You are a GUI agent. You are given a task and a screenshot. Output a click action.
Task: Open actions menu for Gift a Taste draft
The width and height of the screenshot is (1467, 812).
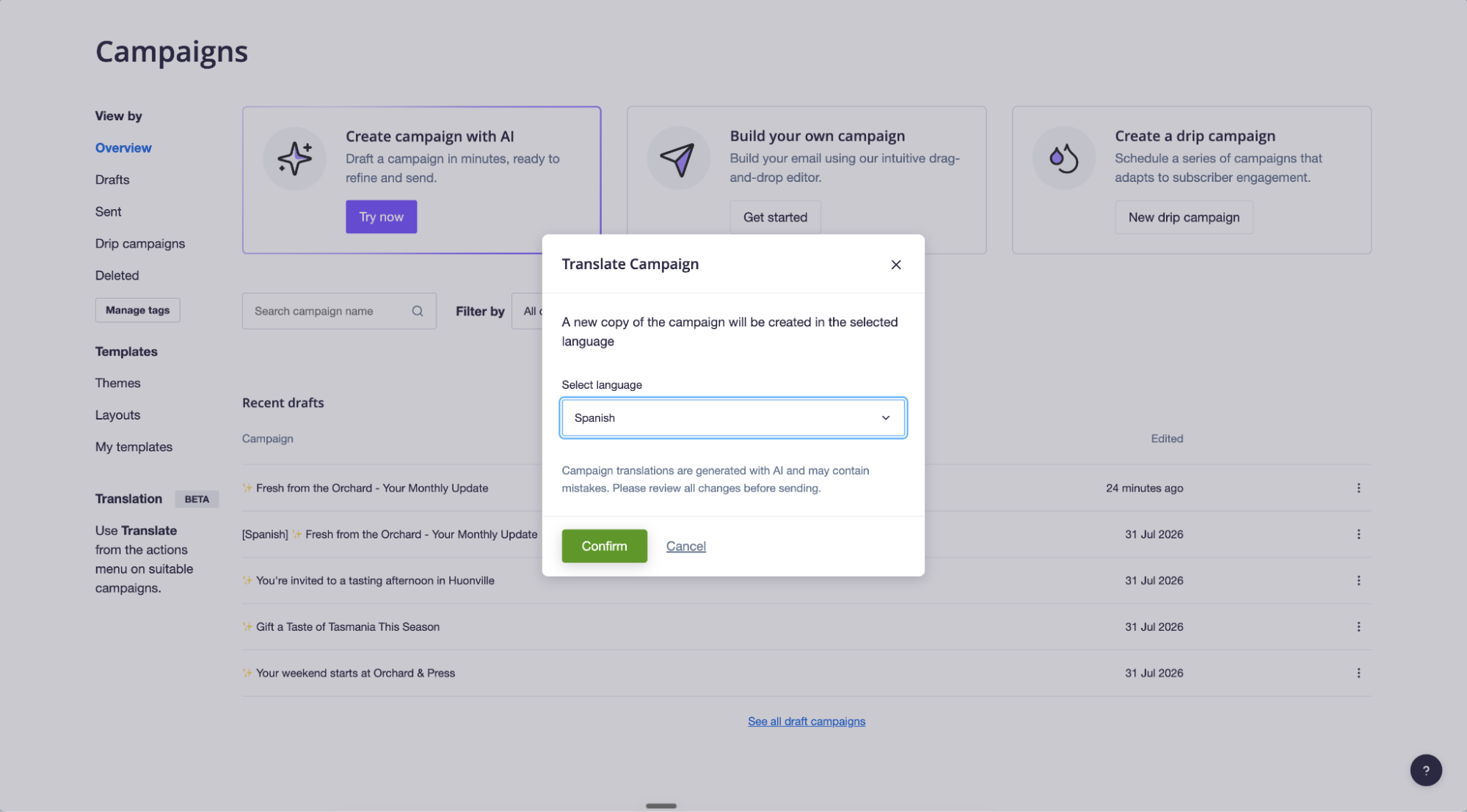1358,626
